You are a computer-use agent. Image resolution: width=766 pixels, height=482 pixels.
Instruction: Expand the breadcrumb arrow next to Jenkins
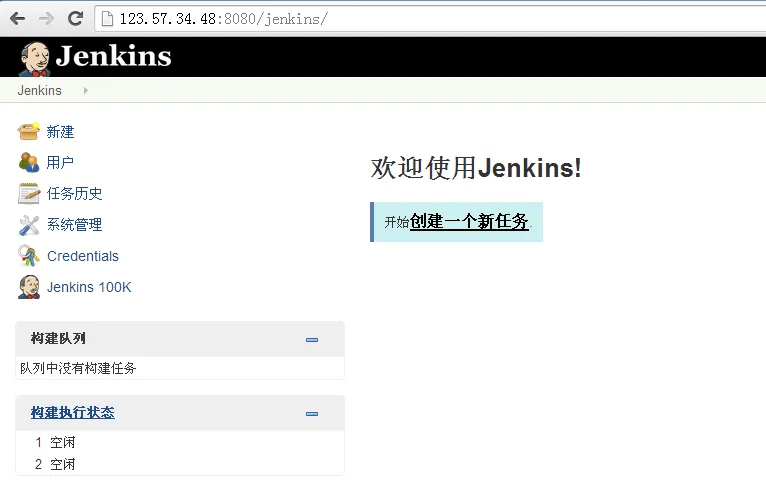(85, 90)
